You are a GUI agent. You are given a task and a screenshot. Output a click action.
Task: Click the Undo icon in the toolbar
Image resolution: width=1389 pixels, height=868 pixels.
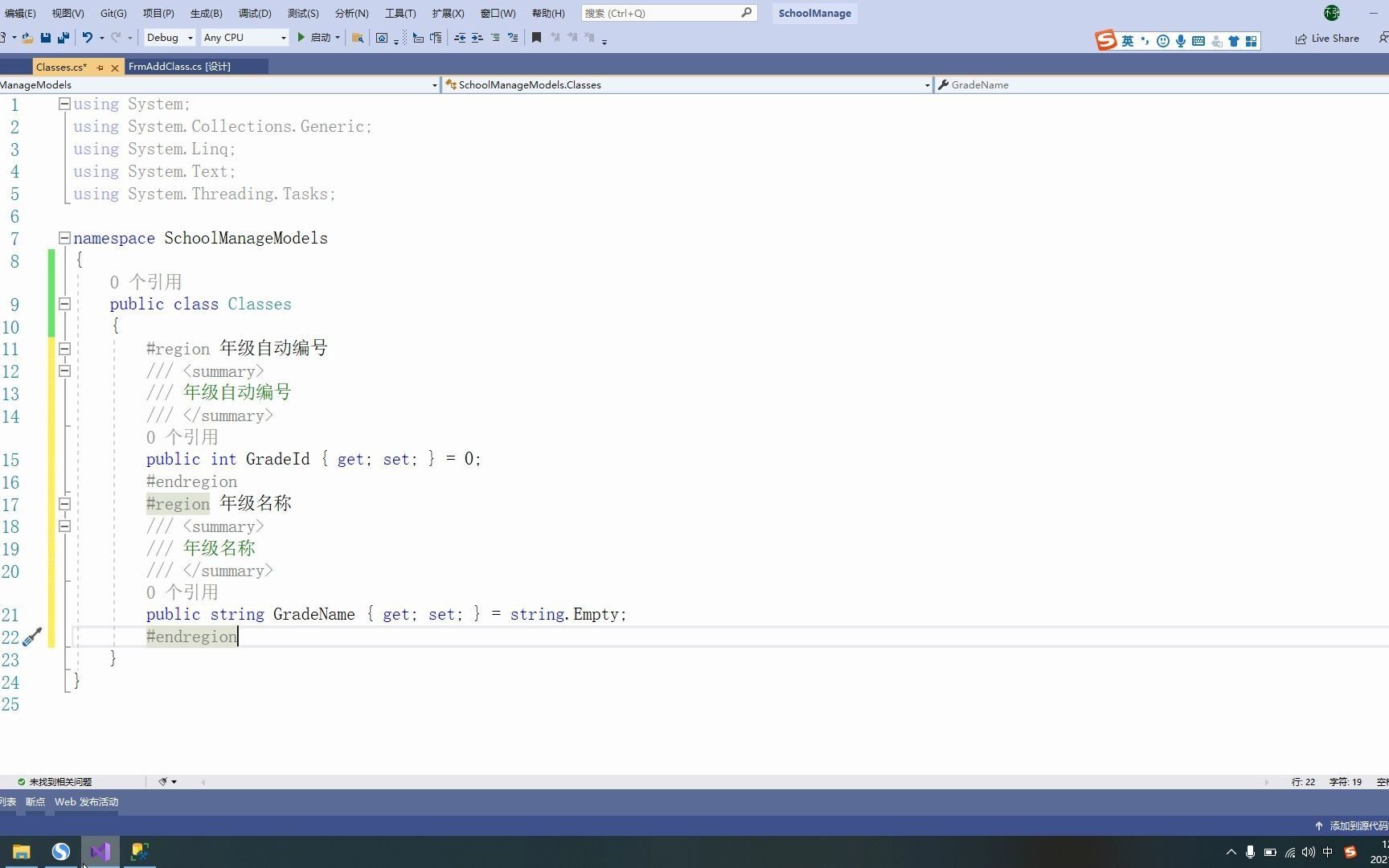pos(87,38)
